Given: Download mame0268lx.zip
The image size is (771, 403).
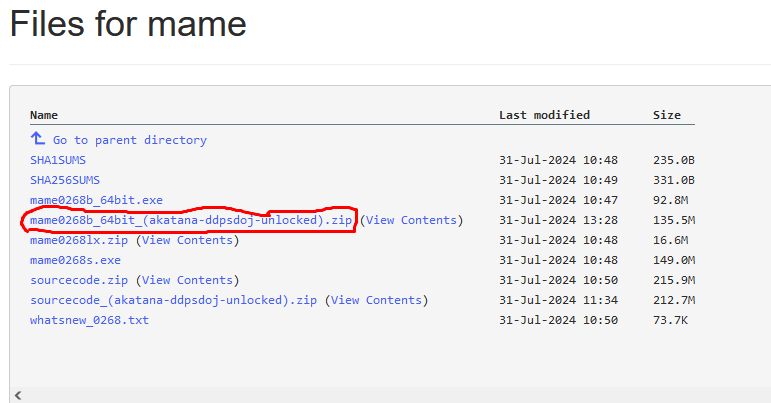Looking at the screenshot, I should (79, 240).
